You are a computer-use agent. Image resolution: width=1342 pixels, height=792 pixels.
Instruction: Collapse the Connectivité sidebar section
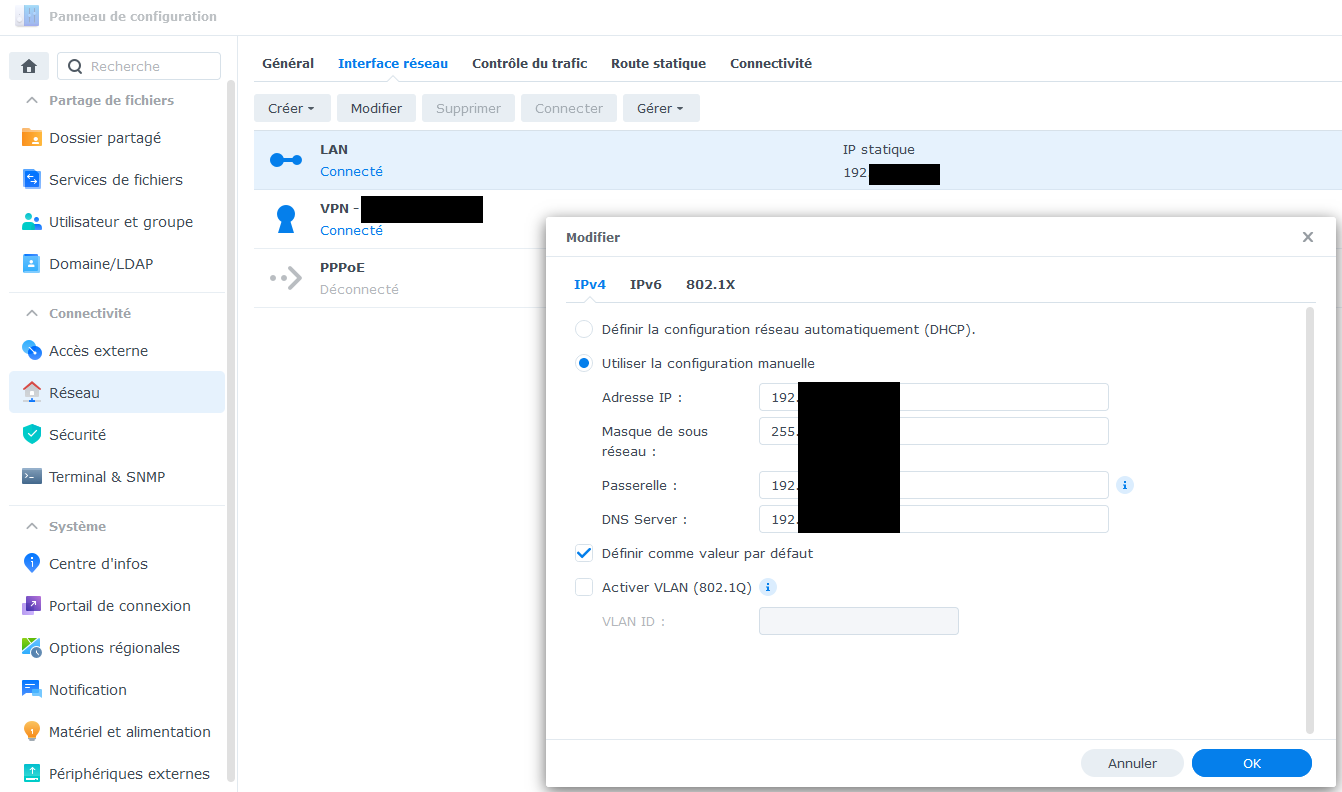32,313
